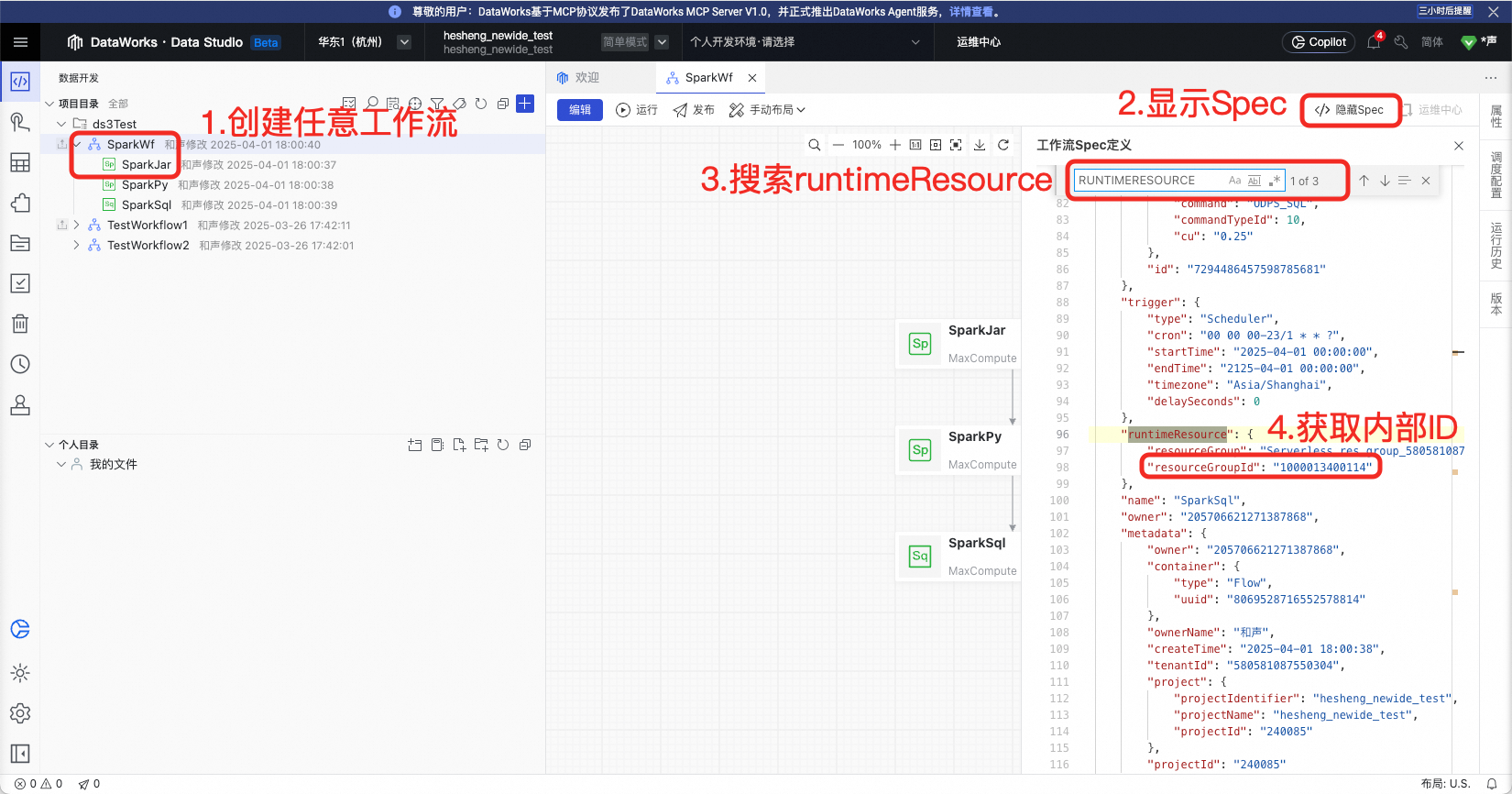Open the recycle bin icon in sidebar
Viewport: 1512px width, 794px height.
click(x=20, y=324)
